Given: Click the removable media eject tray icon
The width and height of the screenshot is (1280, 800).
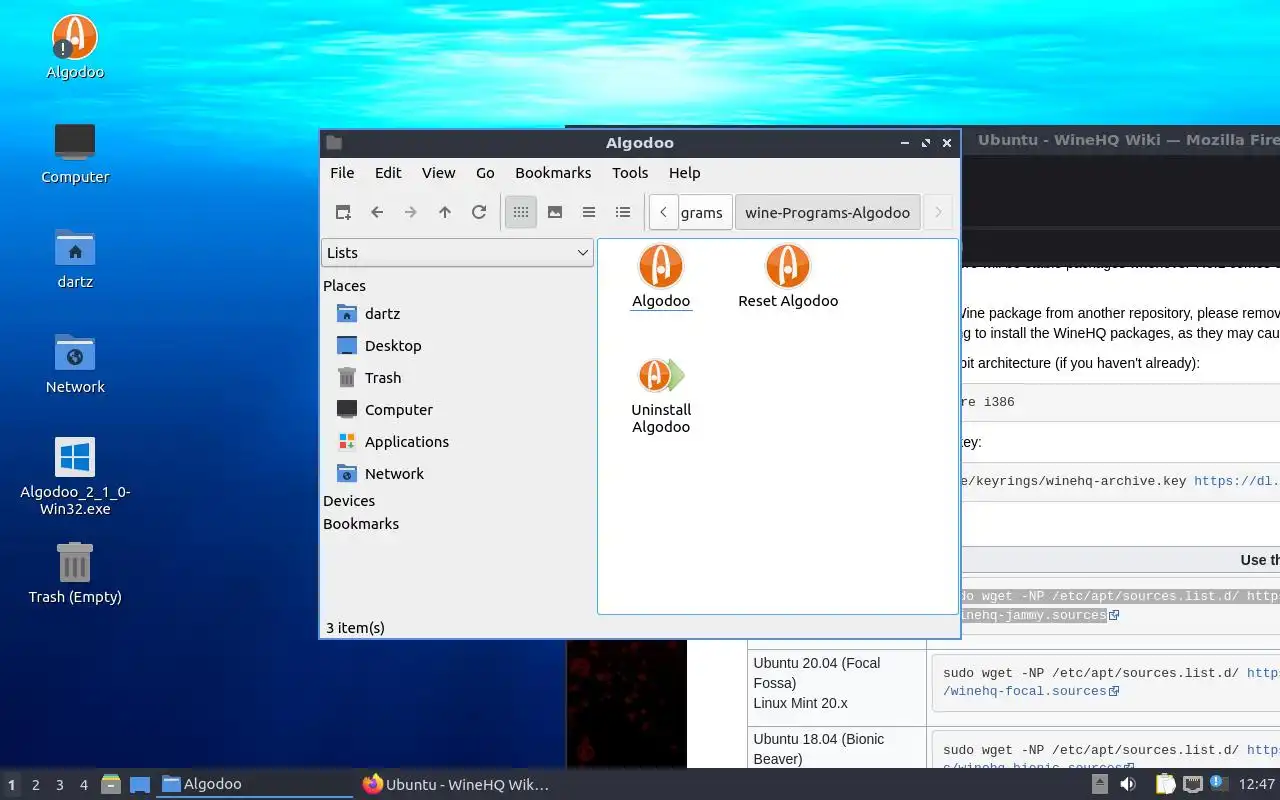Looking at the screenshot, I should [x=1099, y=784].
